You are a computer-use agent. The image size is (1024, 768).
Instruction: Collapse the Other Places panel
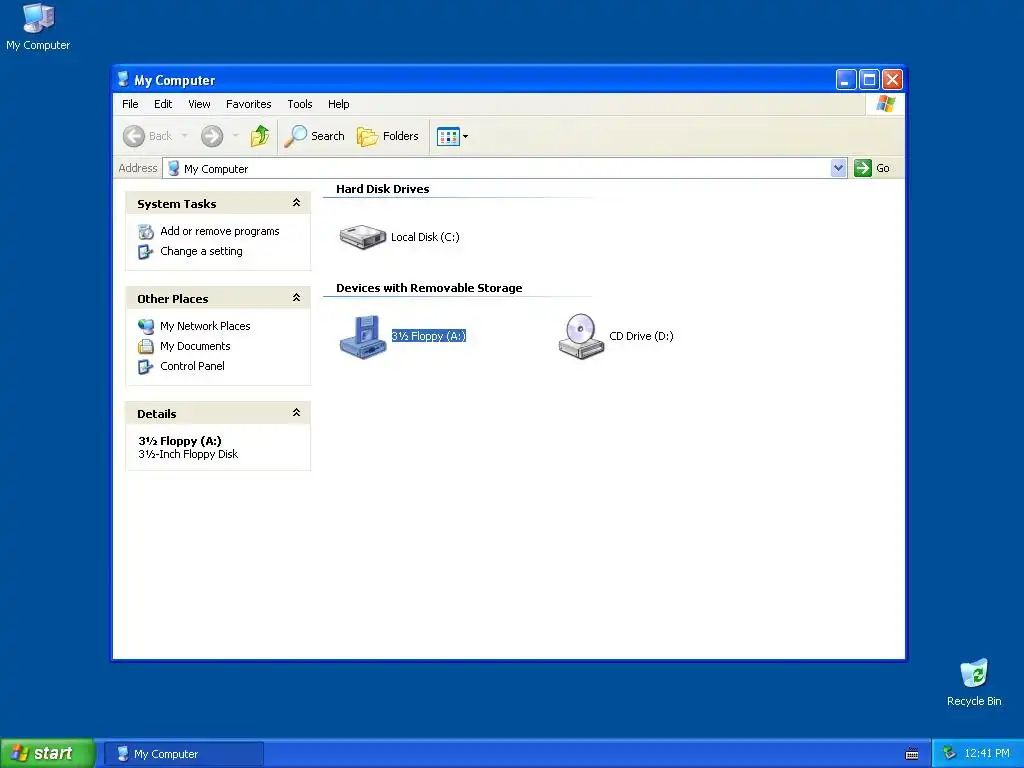[x=296, y=298]
